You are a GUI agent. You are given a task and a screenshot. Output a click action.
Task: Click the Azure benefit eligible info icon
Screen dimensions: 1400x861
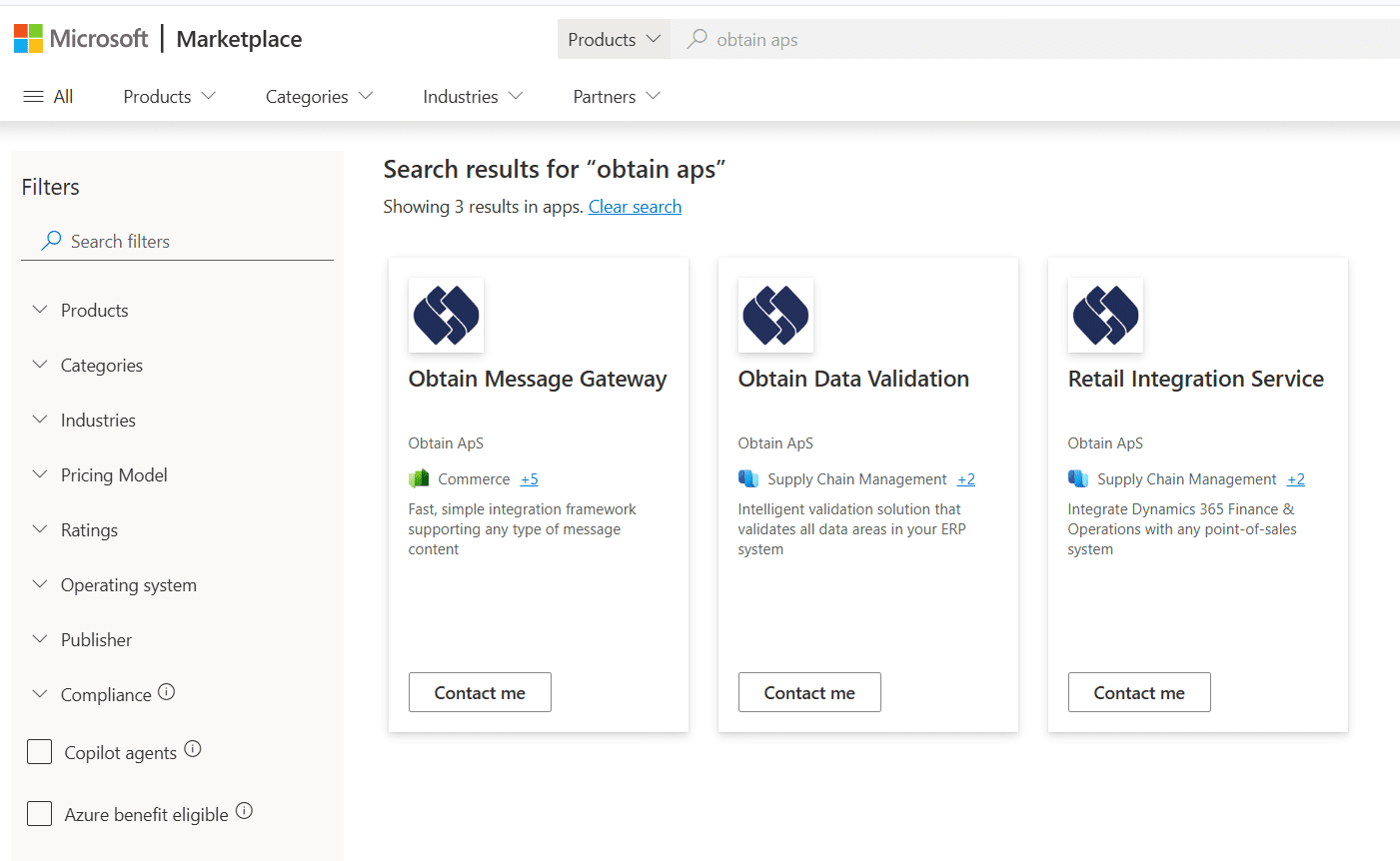point(245,811)
